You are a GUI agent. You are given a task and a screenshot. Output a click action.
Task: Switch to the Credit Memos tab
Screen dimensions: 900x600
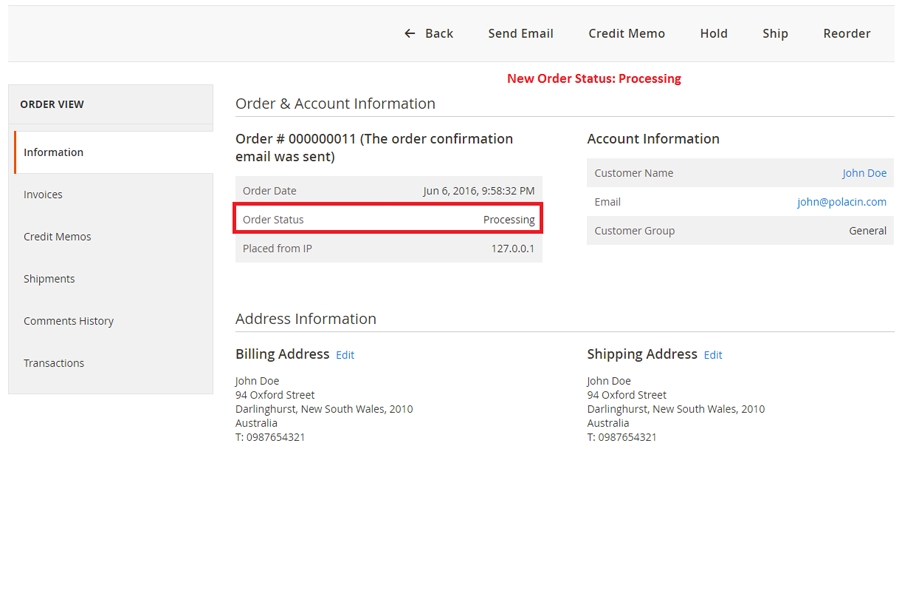point(57,237)
